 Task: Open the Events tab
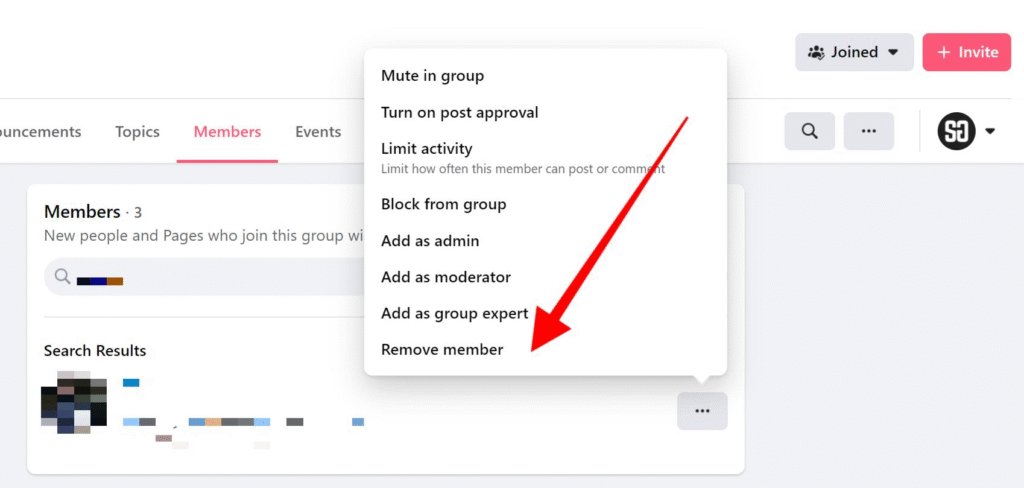pyautogui.click(x=318, y=132)
